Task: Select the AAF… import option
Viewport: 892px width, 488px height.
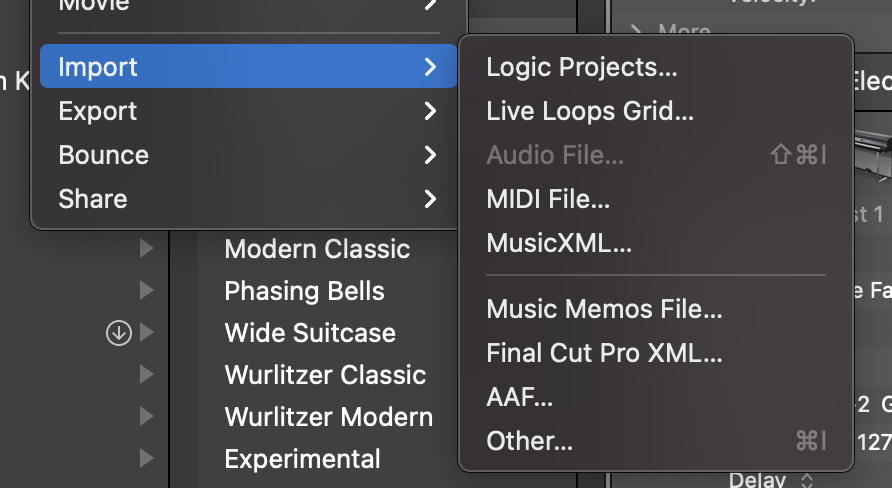Action: pos(519,397)
